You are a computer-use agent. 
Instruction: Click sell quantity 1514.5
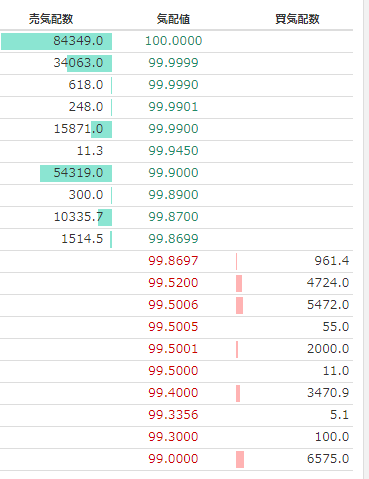click(x=82, y=239)
